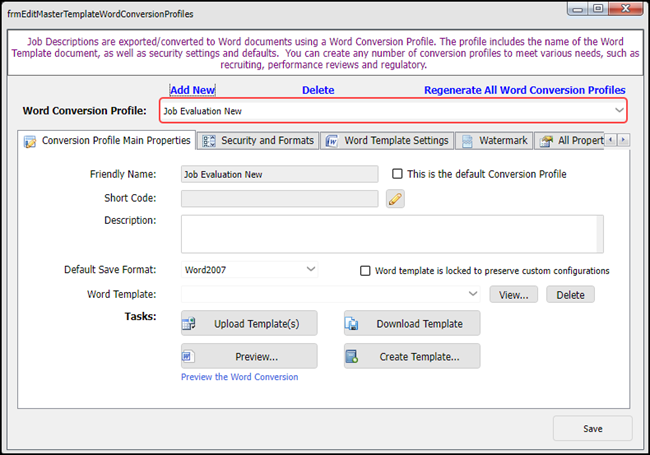Open the Word Template Settings tab
Screen dimensions: 650x455
[x=387, y=141]
